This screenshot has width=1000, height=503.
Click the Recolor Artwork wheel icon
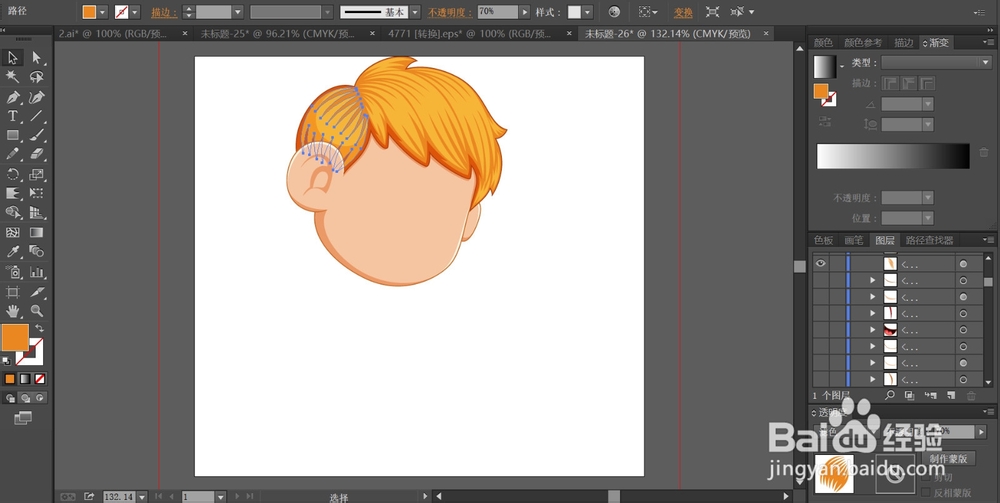[614, 12]
